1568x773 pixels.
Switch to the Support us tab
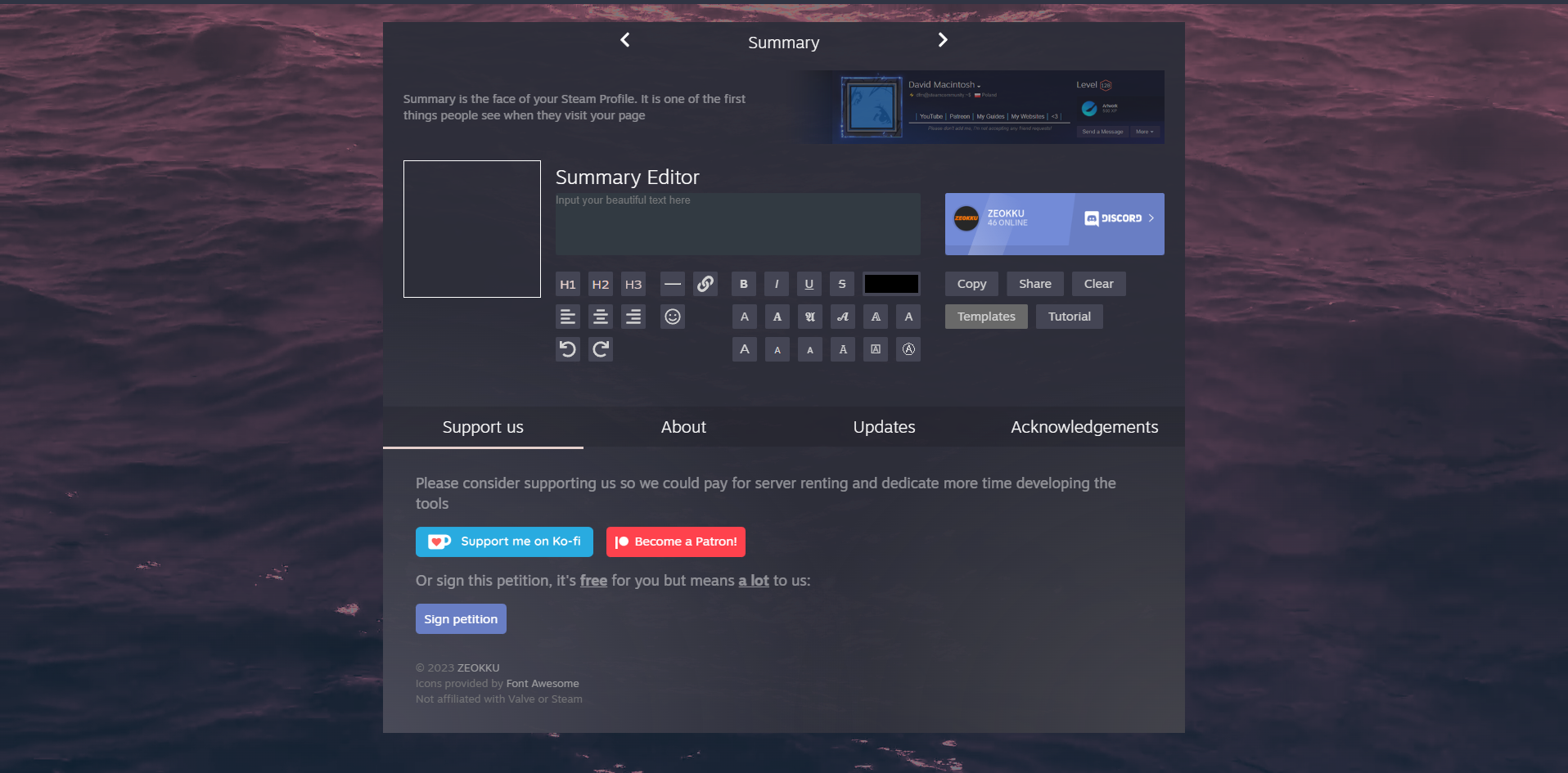(483, 427)
